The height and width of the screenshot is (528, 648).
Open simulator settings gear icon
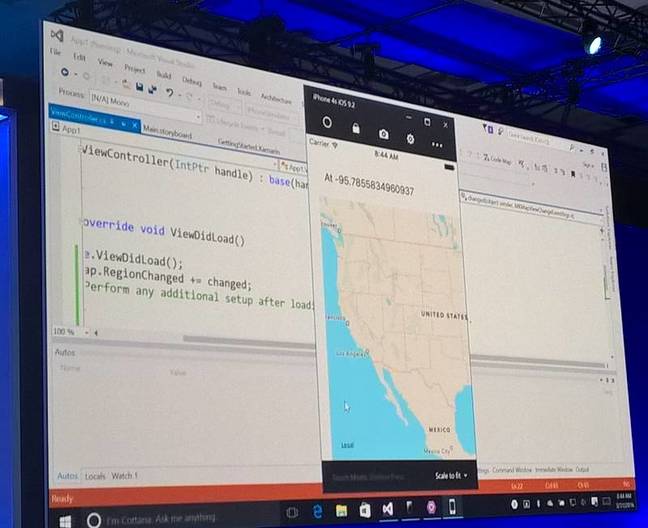point(410,139)
